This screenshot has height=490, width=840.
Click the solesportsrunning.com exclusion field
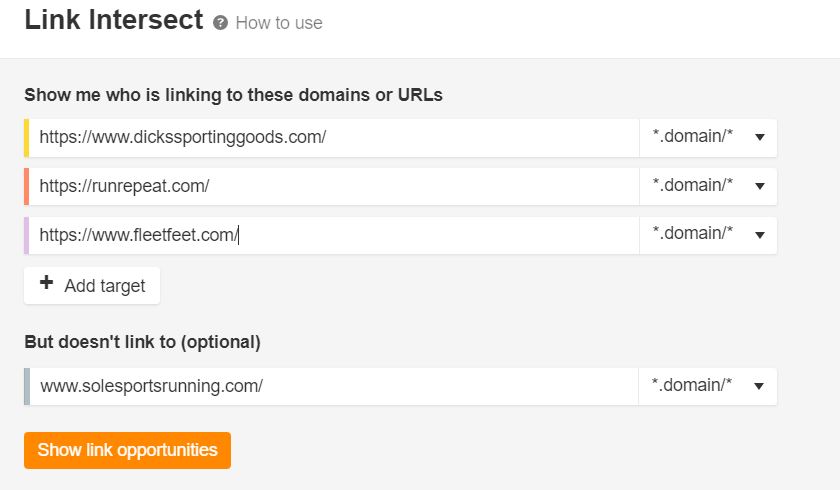334,386
